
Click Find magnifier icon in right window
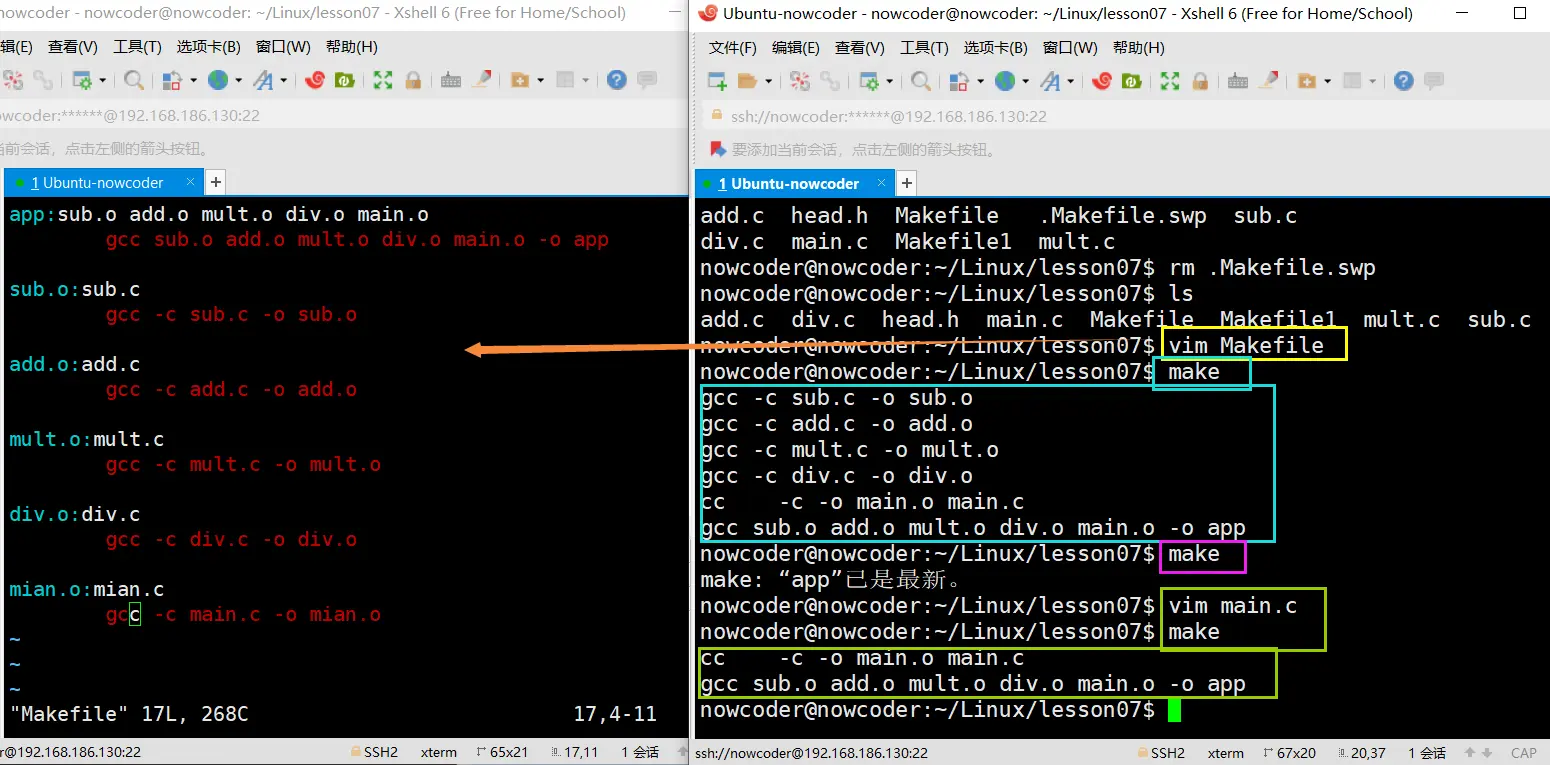pos(921,81)
